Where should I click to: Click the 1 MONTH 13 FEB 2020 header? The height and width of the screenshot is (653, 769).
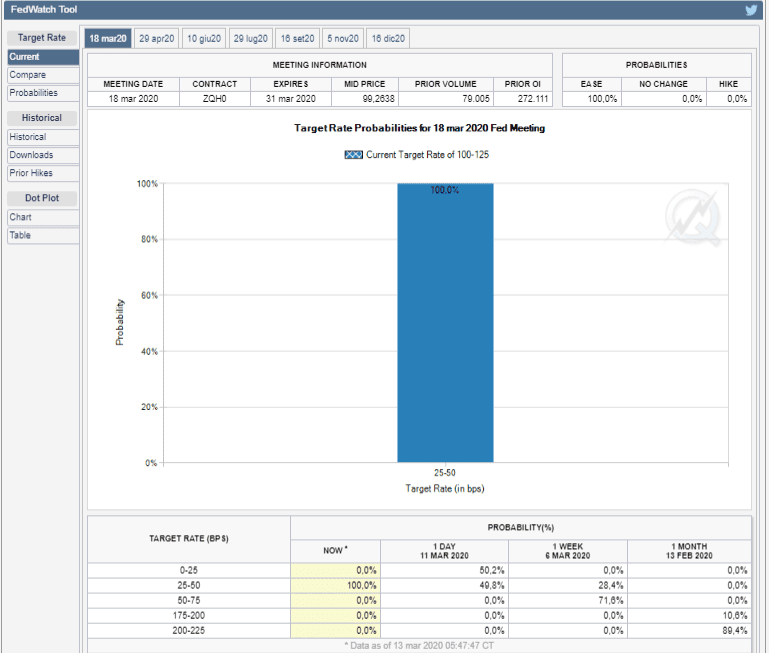pos(689,551)
